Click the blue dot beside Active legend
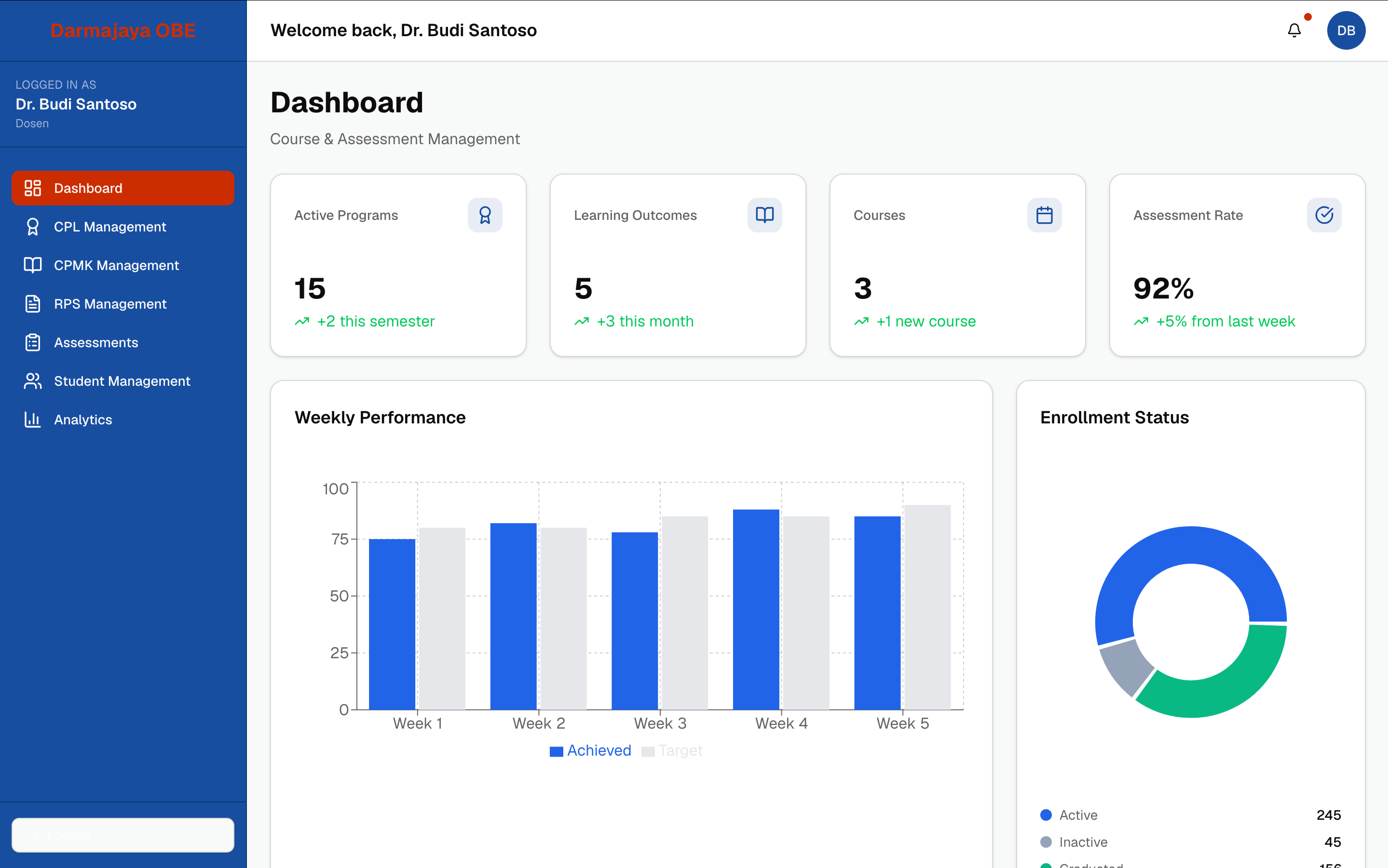This screenshot has height=868, width=1388. (1045, 814)
